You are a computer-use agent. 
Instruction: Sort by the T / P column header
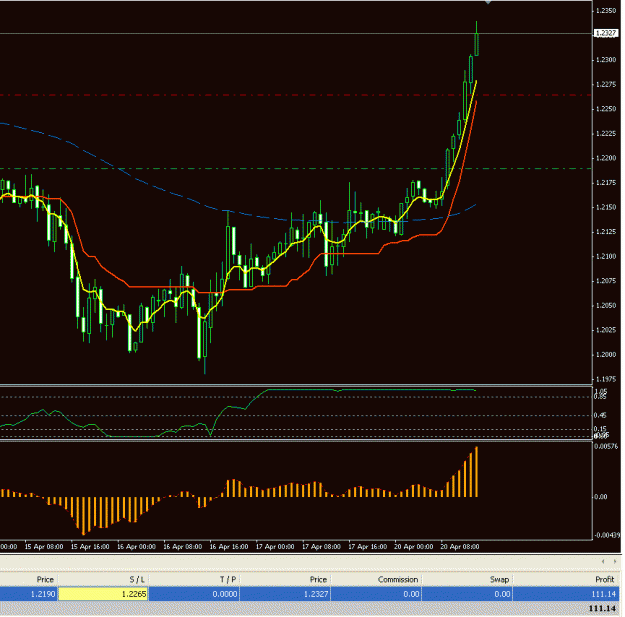(x=228, y=580)
